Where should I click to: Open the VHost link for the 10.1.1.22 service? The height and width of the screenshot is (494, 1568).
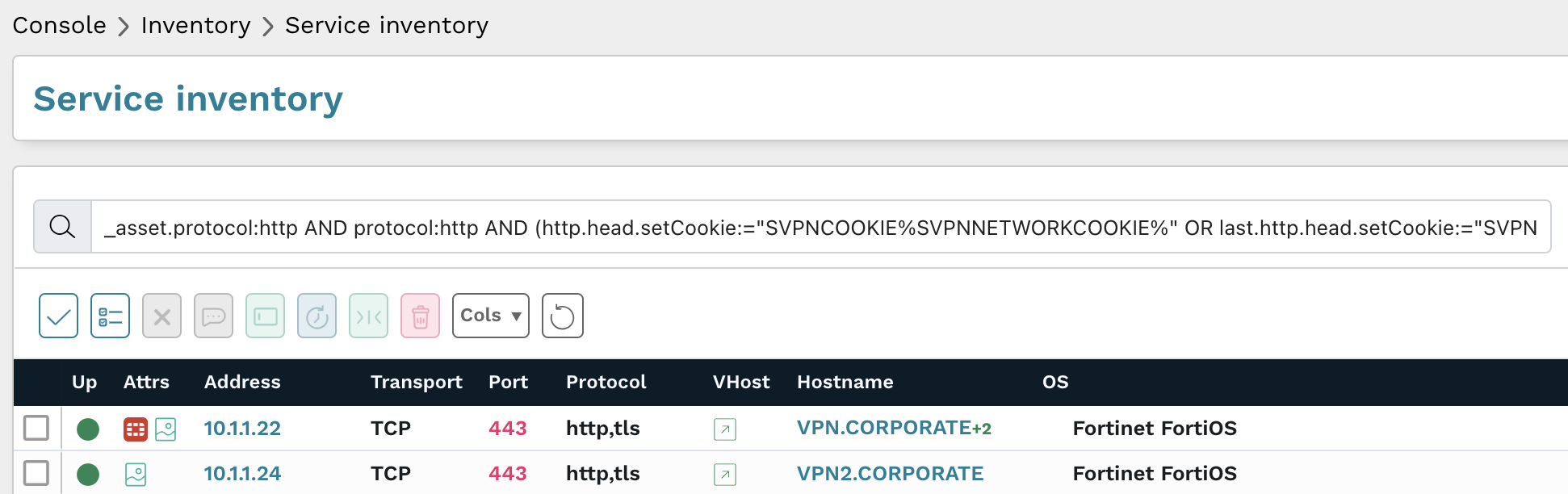tap(724, 429)
